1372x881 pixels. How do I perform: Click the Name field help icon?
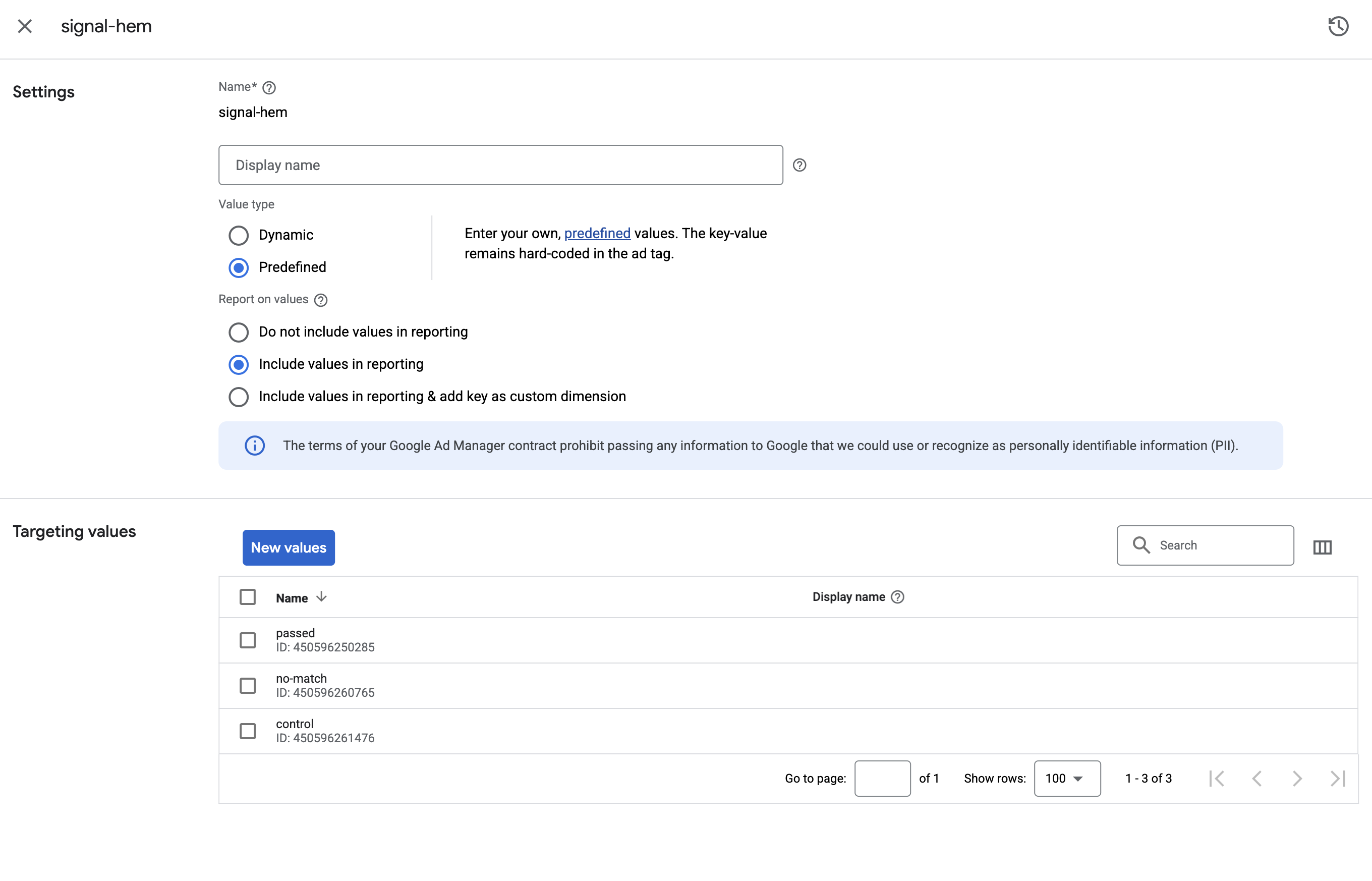click(x=269, y=87)
